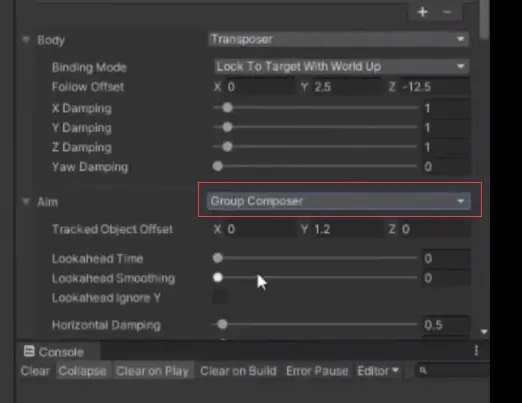Viewport: 522px width, 403px height.
Task: Toggle Clear on Build in Console
Action: click(238, 371)
